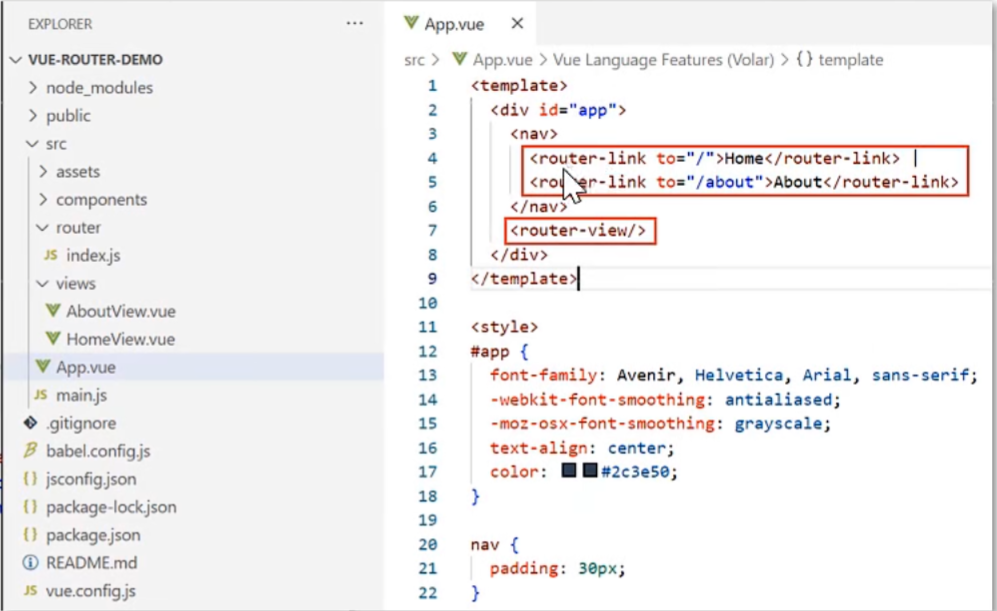Viewport: 997px width, 611px height.
Task: Open README.md file
Action: [x=92, y=563]
